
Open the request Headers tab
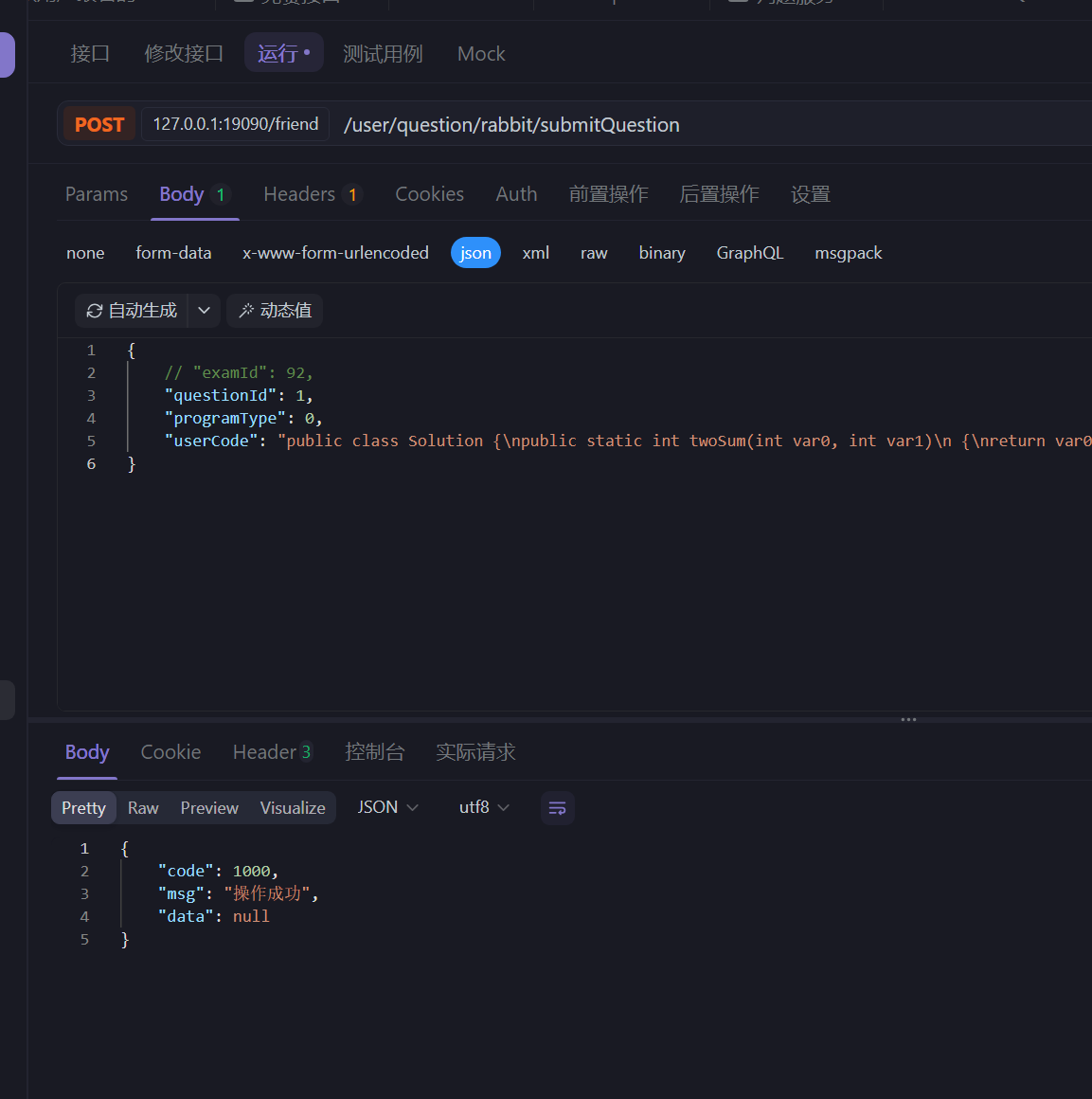pyautogui.click(x=312, y=194)
